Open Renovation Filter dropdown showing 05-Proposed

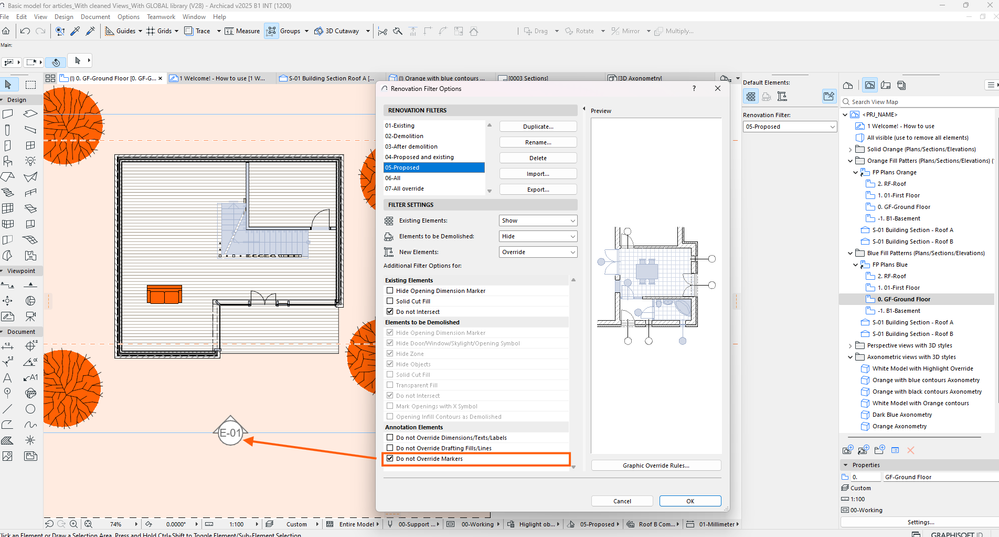pyautogui.click(x=789, y=127)
